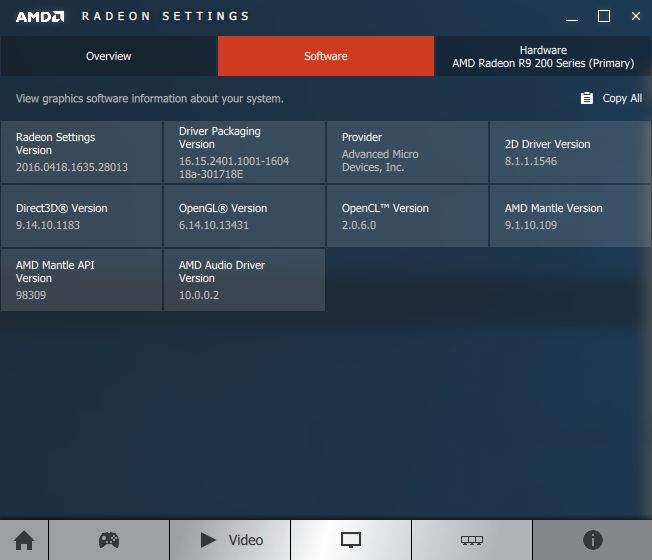Select the AMD Mantle API Version tile
This screenshot has width=652, height=560.
pyautogui.click(x=82, y=280)
